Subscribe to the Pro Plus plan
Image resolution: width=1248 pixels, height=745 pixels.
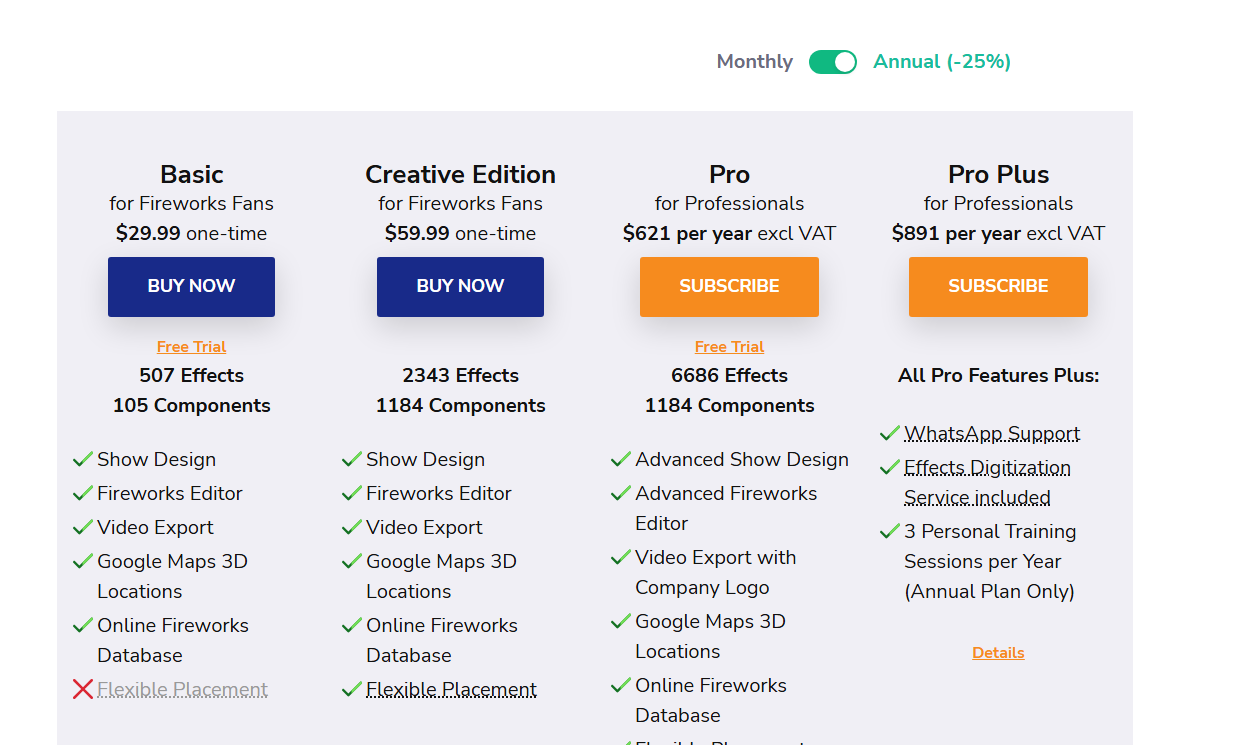[998, 287]
